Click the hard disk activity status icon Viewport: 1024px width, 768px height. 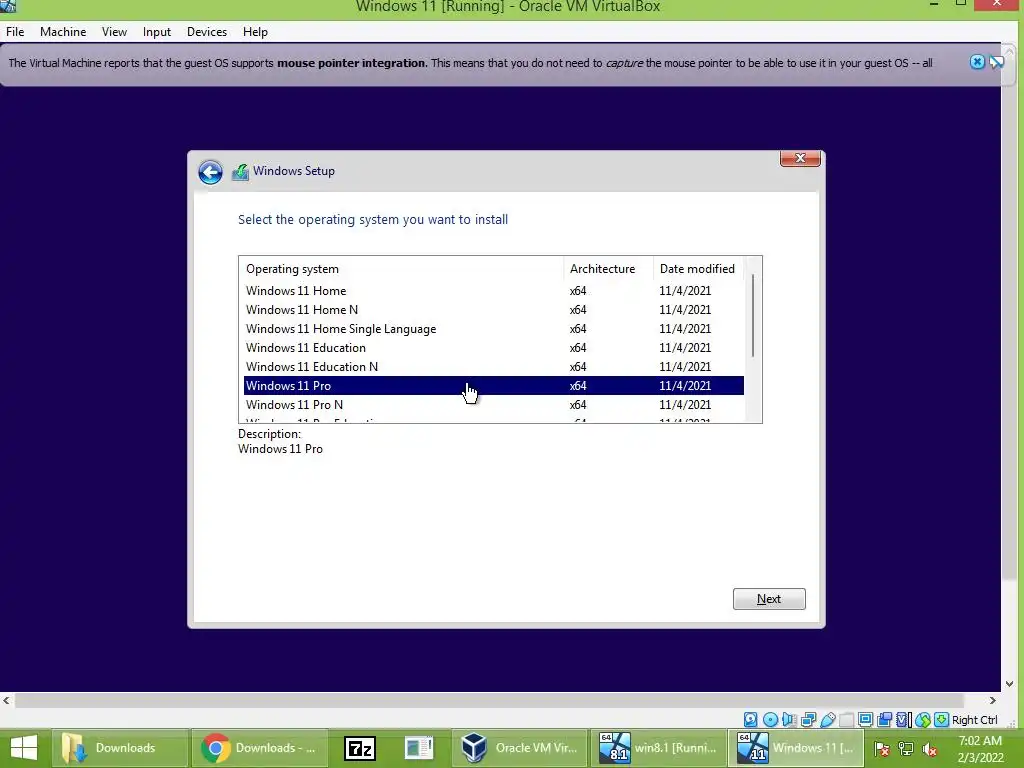[x=750, y=719]
